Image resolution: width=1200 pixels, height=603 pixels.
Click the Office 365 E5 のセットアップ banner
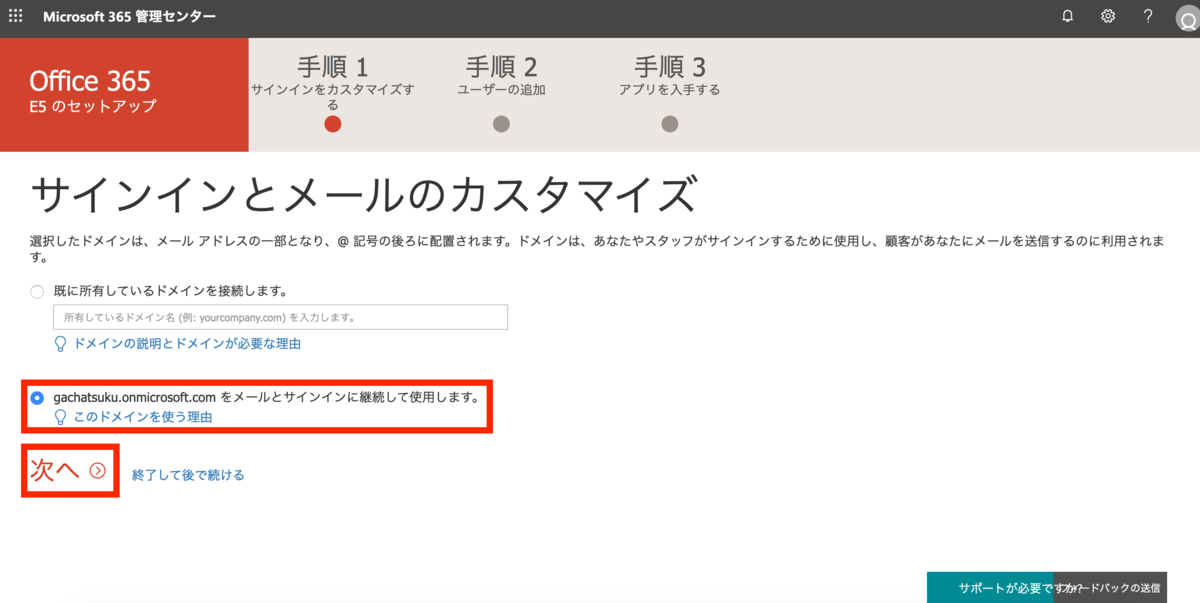pos(124,95)
